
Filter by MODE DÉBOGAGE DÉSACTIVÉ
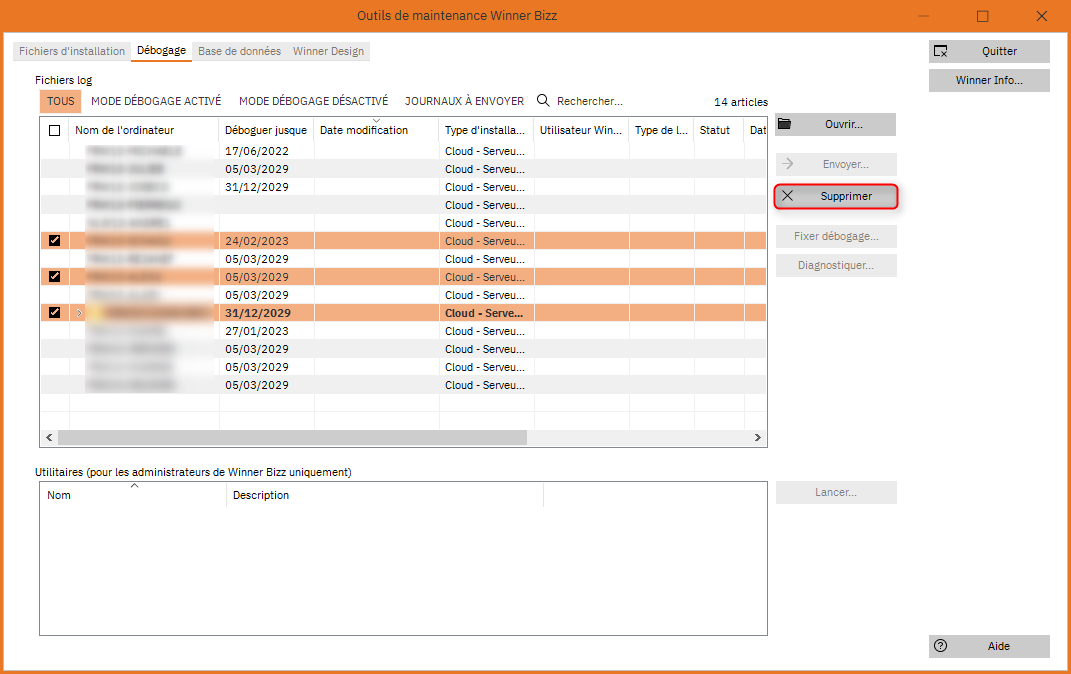[314, 101]
